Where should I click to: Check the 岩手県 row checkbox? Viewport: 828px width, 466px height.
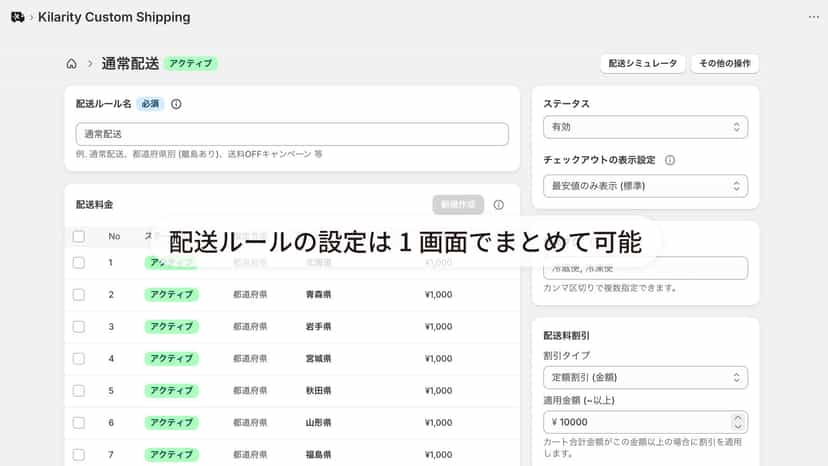point(79,327)
